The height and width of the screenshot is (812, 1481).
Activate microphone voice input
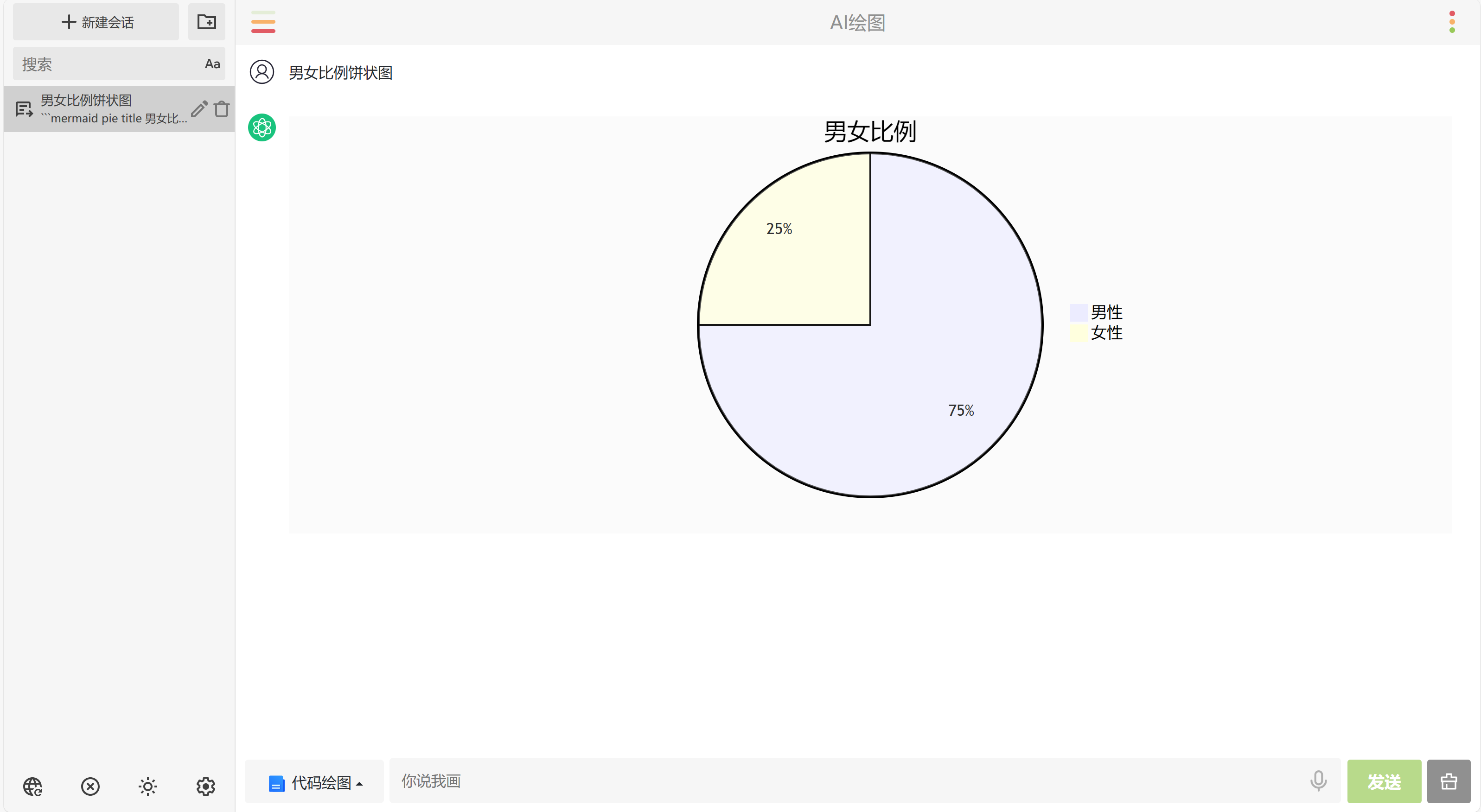[1318, 780]
